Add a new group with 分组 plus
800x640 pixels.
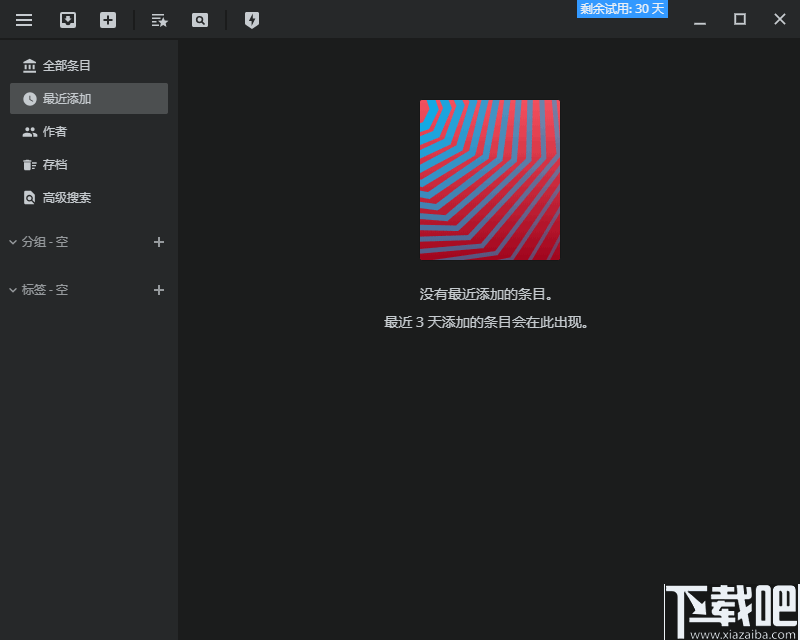pos(159,242)
